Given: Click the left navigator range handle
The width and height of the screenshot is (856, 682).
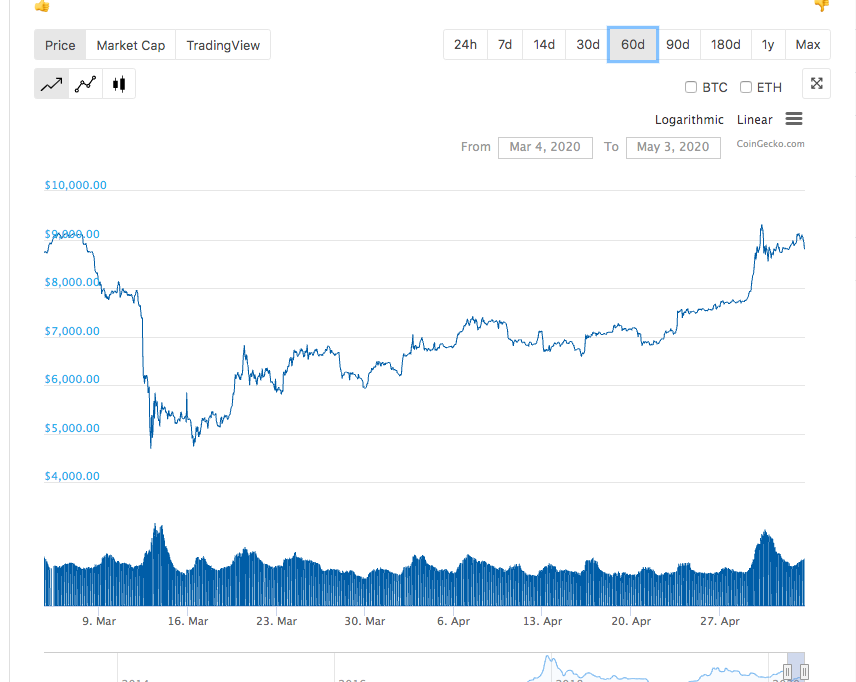Looking at the screenshot, I should 787,671.
